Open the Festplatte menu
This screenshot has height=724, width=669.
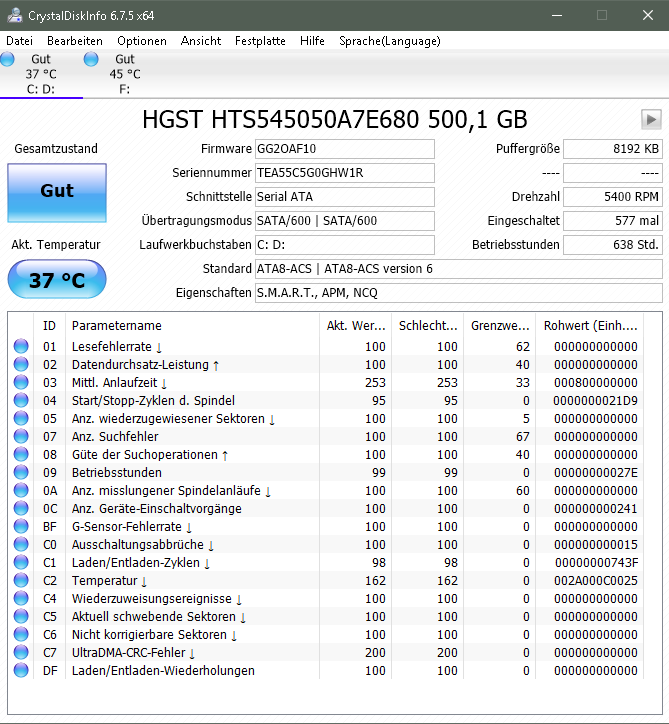click(x=260, y=41)
